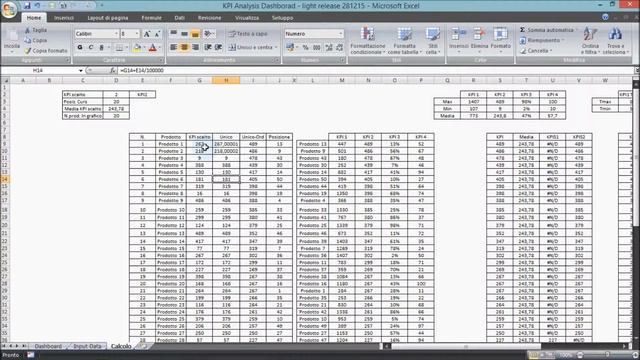Apply the fill color bucket
This screenshot has width=640, height=360.
137,48
